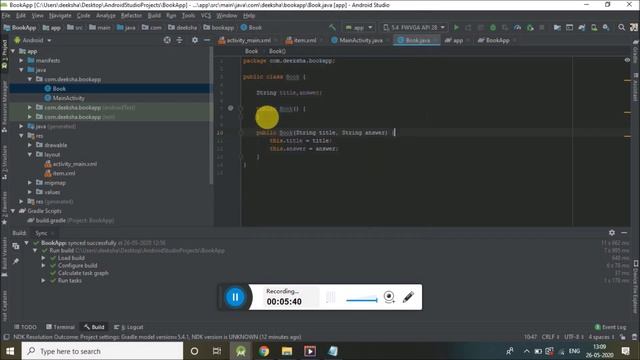Expand the drawable folder

tap(30, 145)
